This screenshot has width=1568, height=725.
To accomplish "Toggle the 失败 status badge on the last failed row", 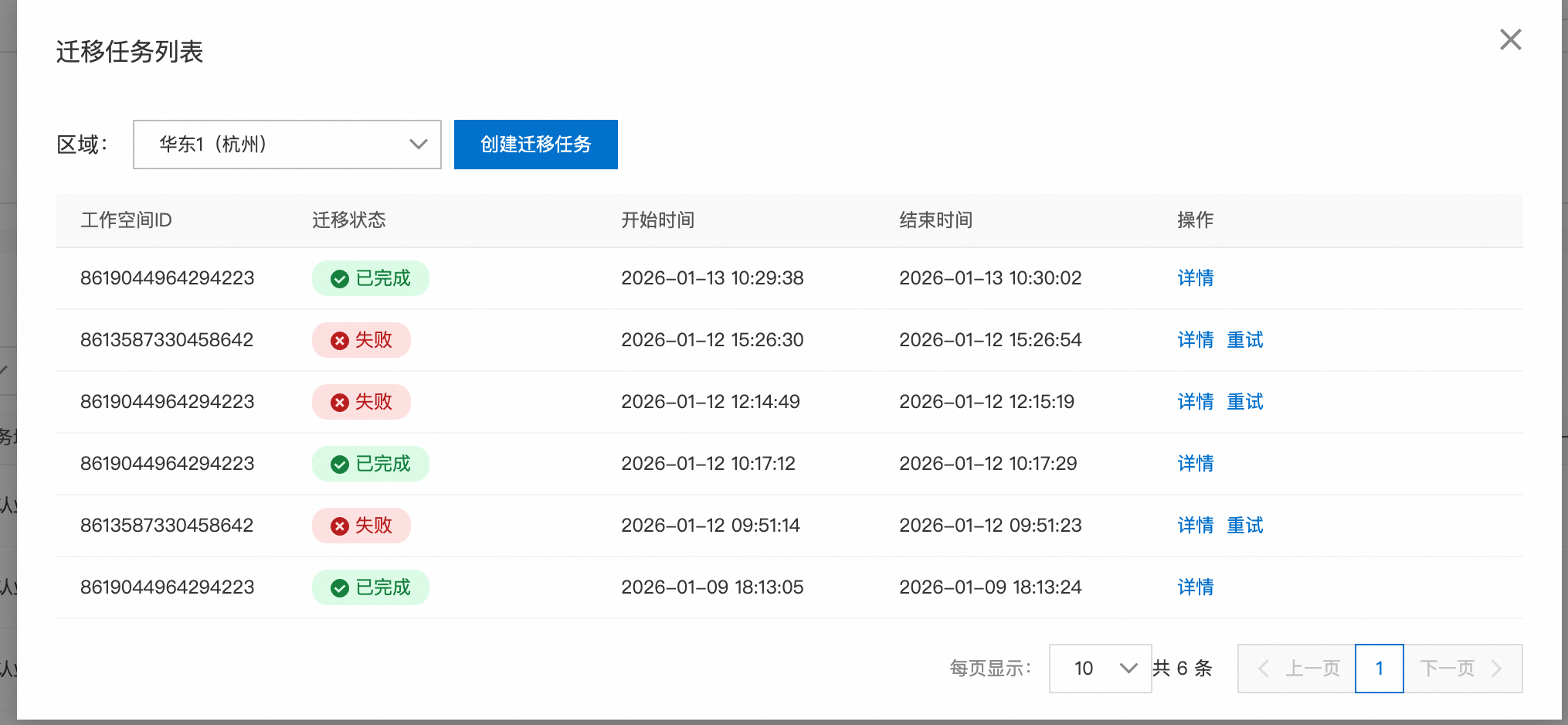I will pyautogui.click(x=361, y=526).
